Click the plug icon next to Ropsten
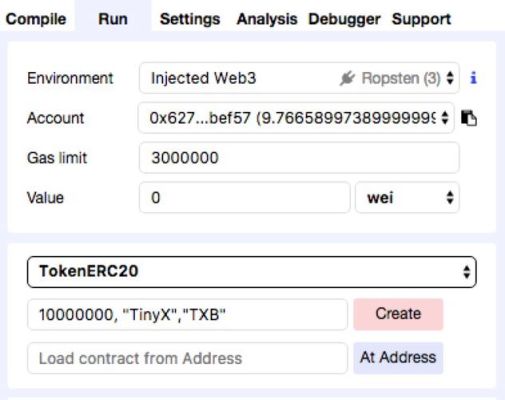Viewport: 505px width, 400px height. click(x=347, y=78)
